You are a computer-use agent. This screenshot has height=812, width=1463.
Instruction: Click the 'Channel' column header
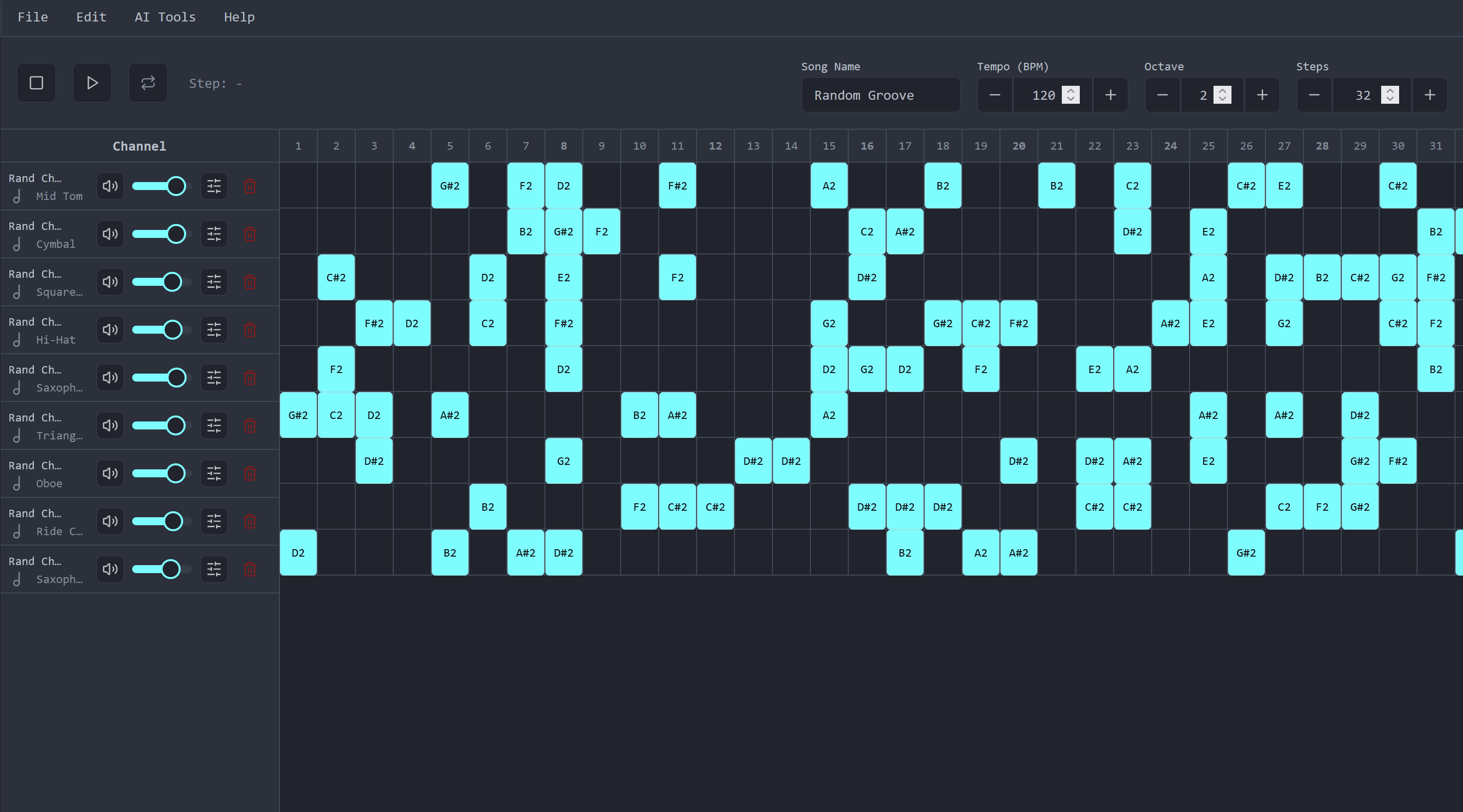click(x=139, y=146)
